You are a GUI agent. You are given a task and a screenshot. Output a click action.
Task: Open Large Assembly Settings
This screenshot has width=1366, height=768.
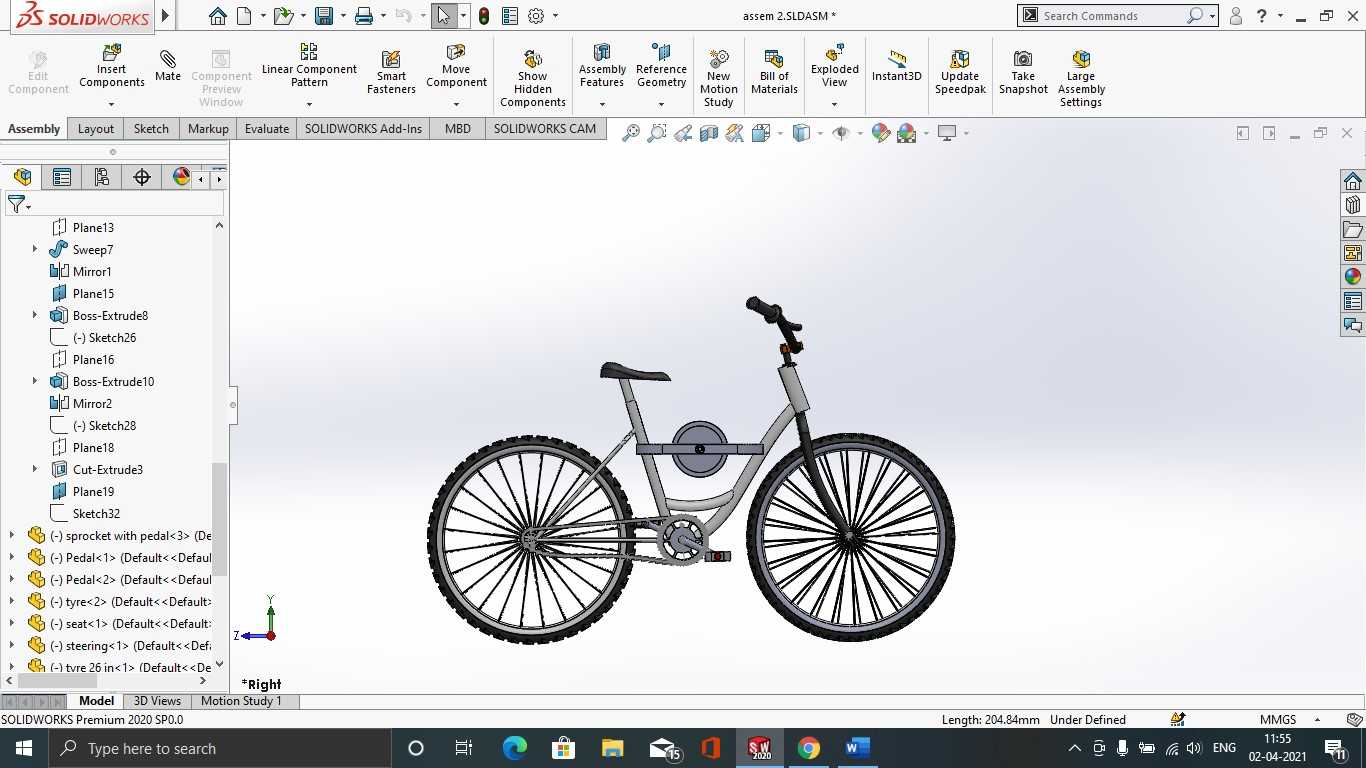1081,78
